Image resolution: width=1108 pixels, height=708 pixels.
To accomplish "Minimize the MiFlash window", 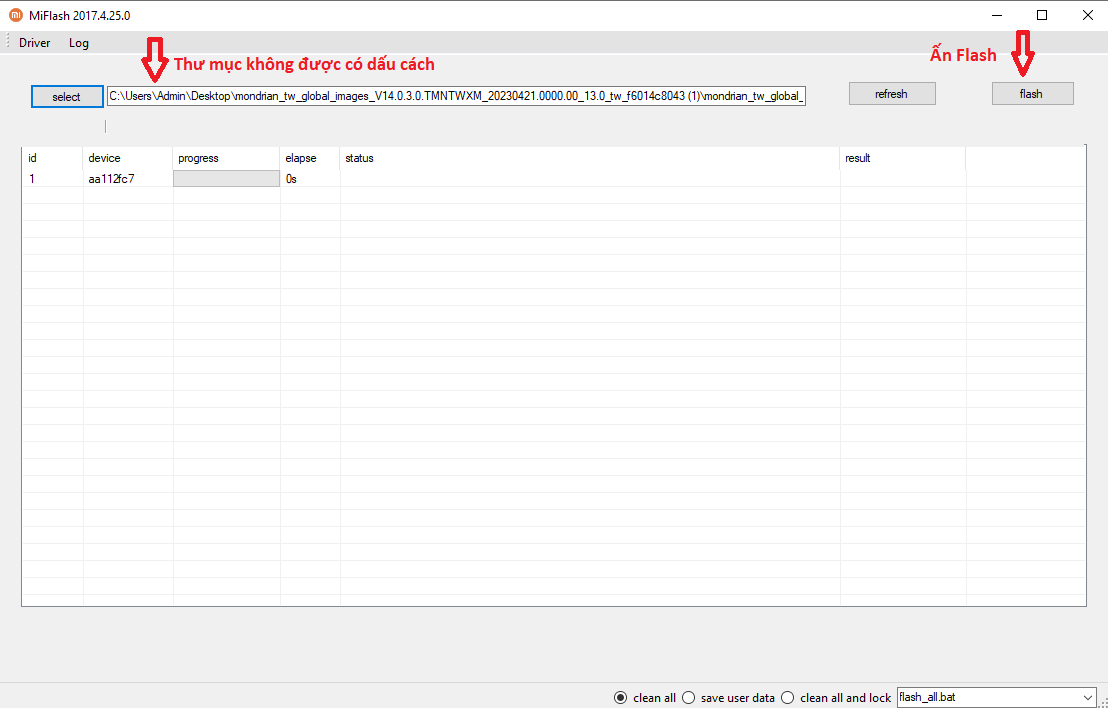I will coord(997,15).
